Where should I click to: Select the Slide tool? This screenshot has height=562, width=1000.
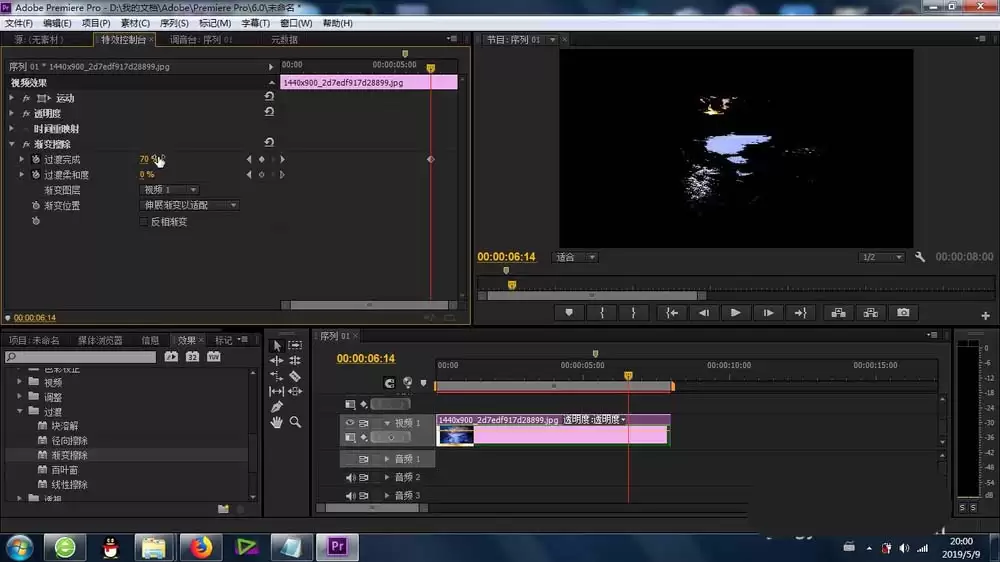point(295,391)
